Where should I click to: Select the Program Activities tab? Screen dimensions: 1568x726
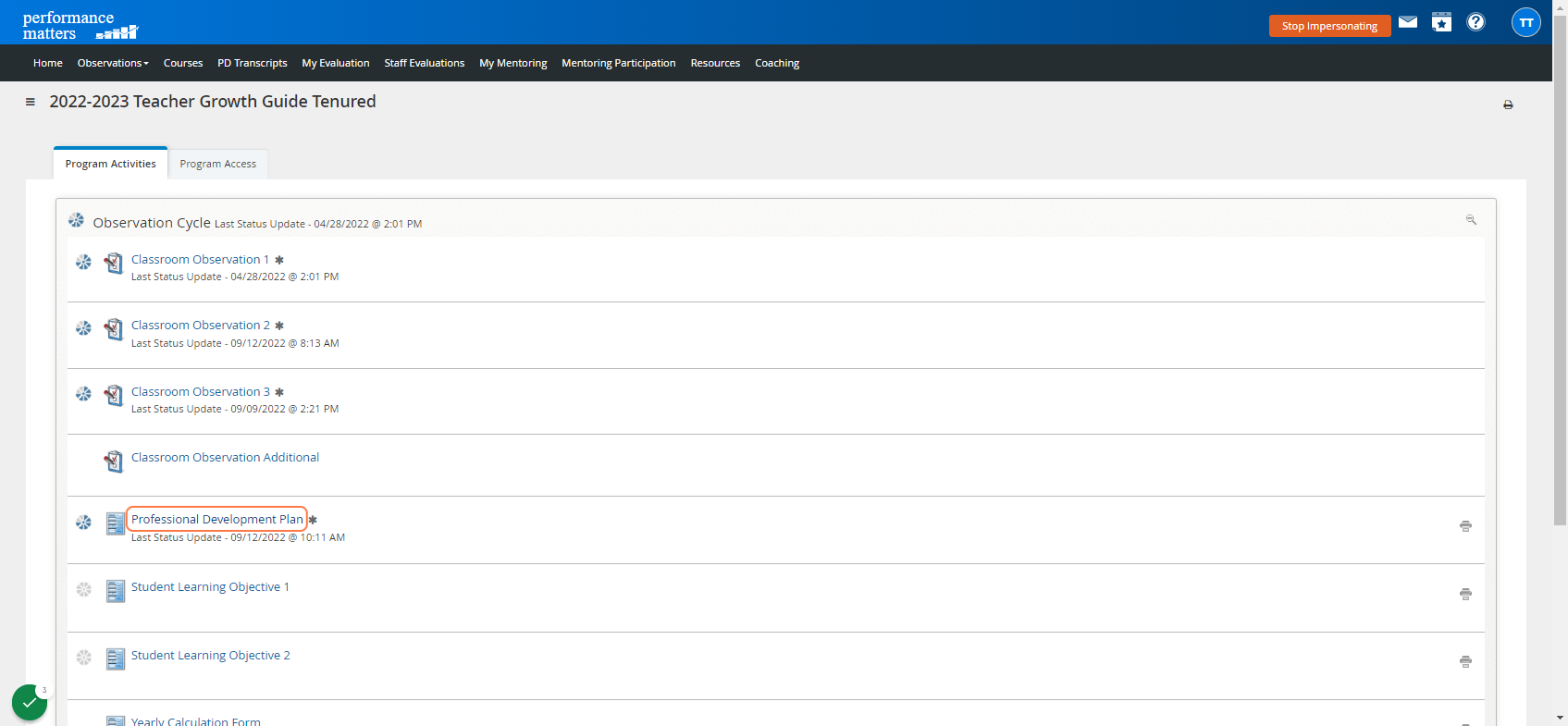111,164
